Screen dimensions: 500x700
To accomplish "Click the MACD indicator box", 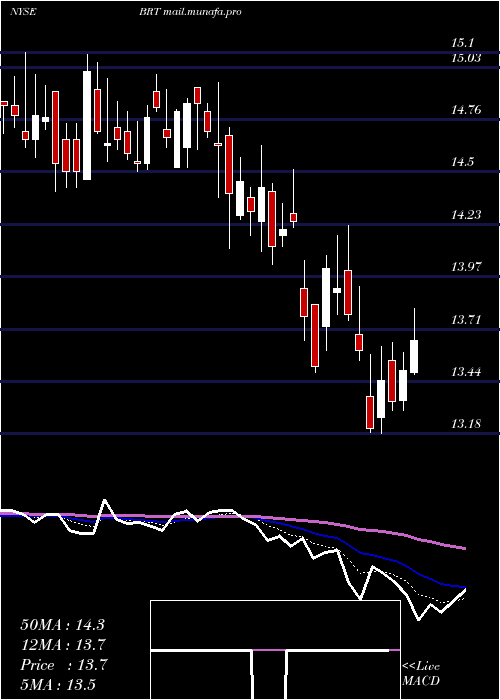I will point(275,650).
